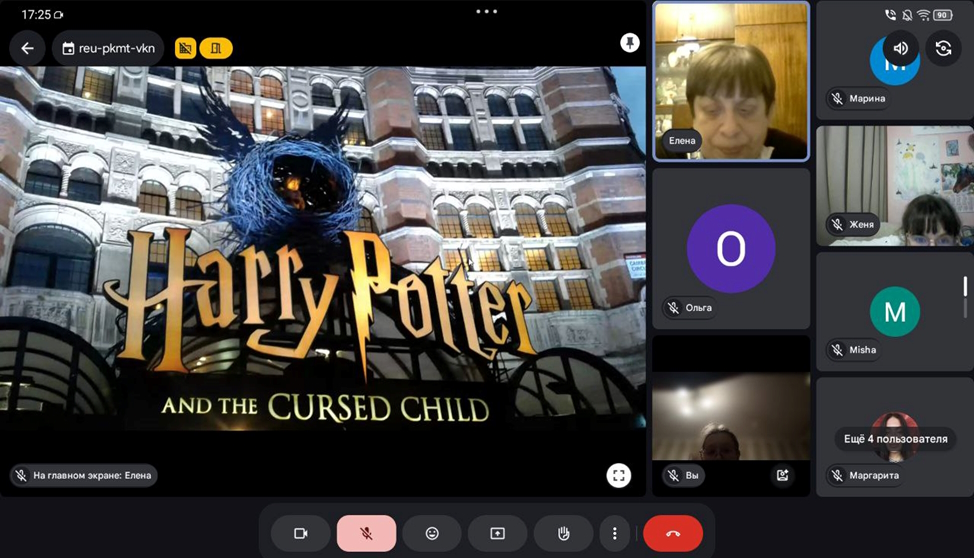Raise your hand
974x558 pixels.
point(563,534)
